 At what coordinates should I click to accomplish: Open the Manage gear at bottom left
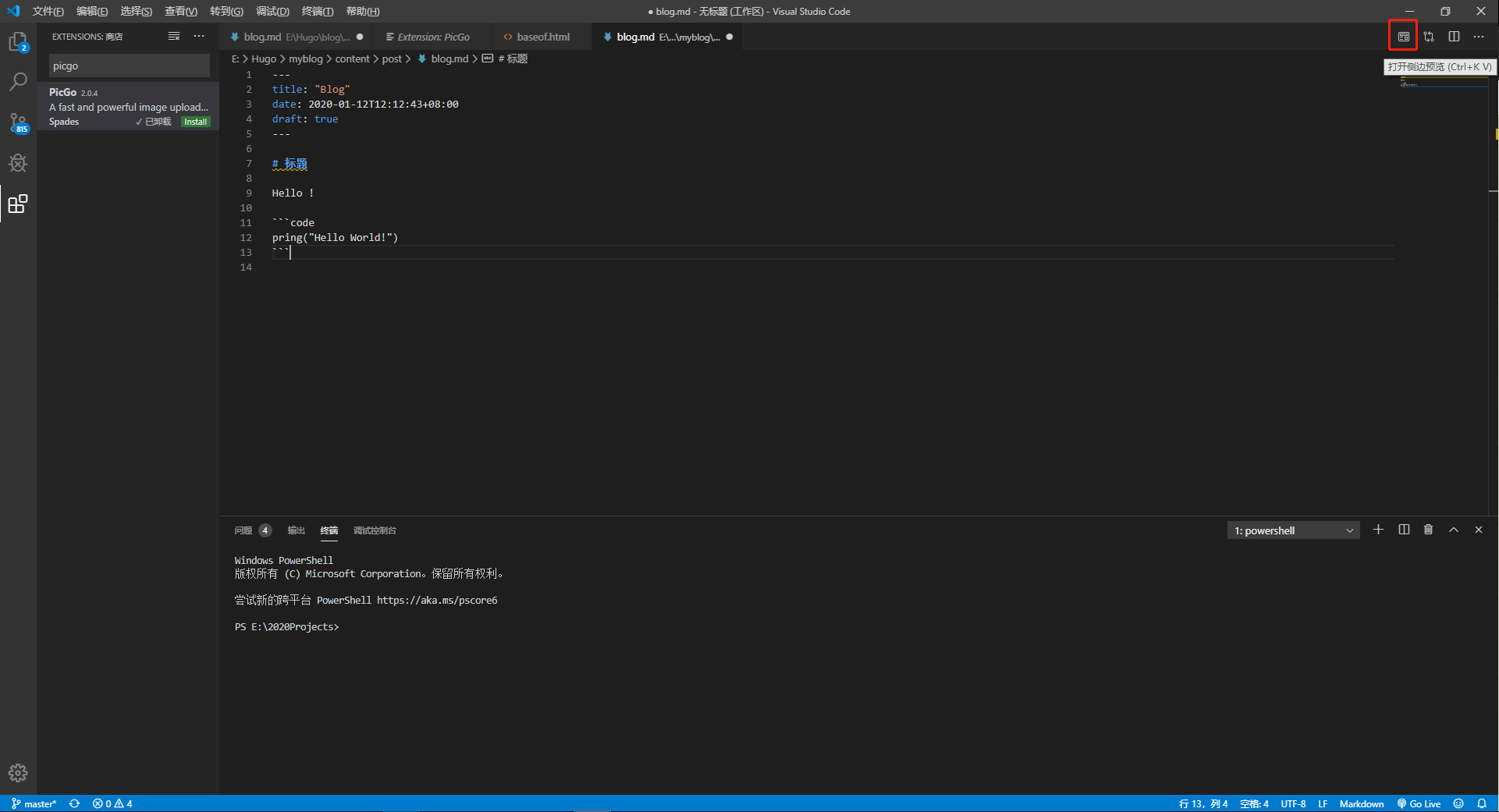click(x=18, y=773)
